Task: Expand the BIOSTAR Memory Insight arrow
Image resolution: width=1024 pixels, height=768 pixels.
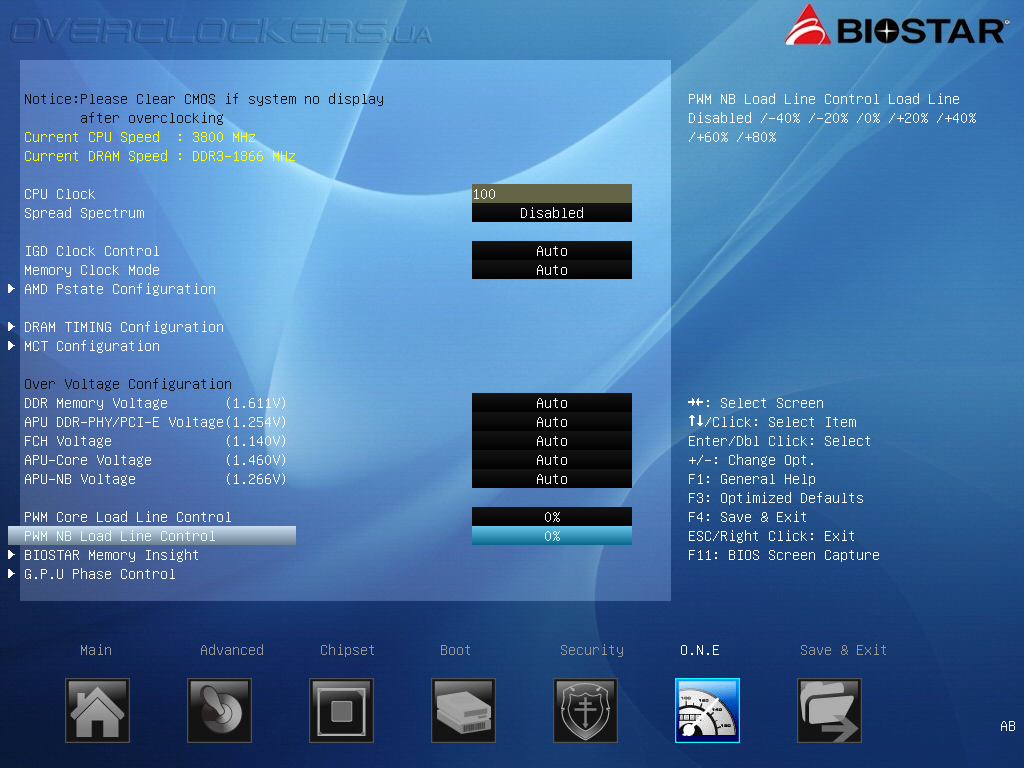Action: [x=11, y=554]
